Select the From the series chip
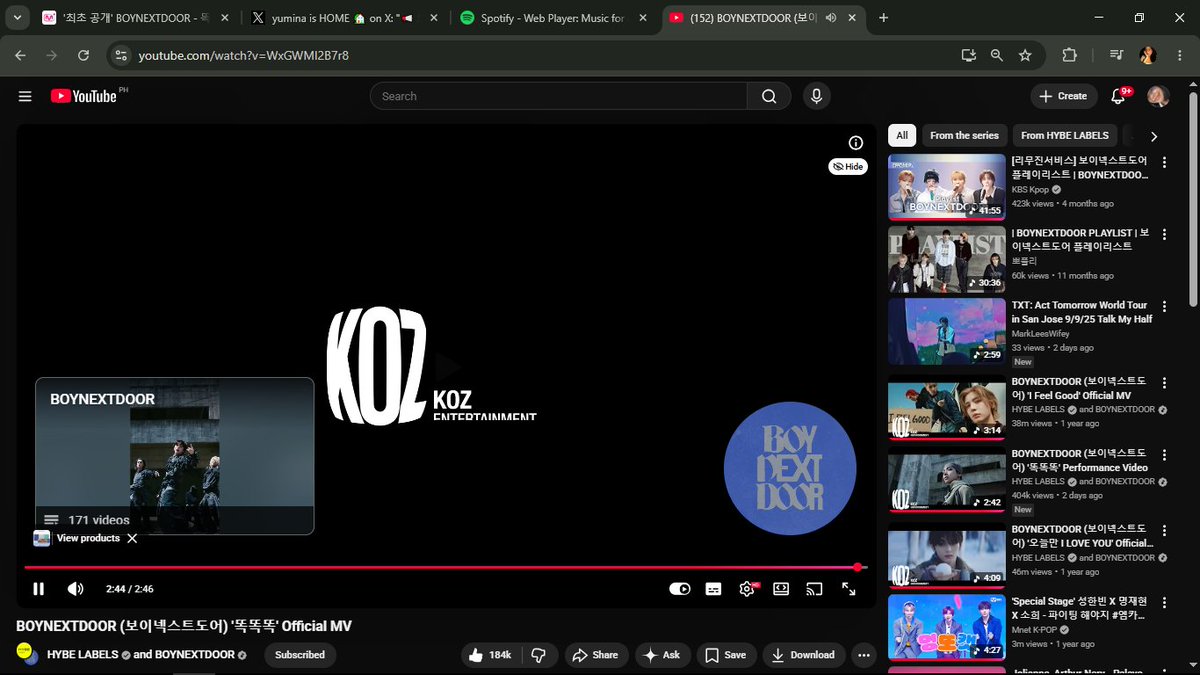 (964, 136)
